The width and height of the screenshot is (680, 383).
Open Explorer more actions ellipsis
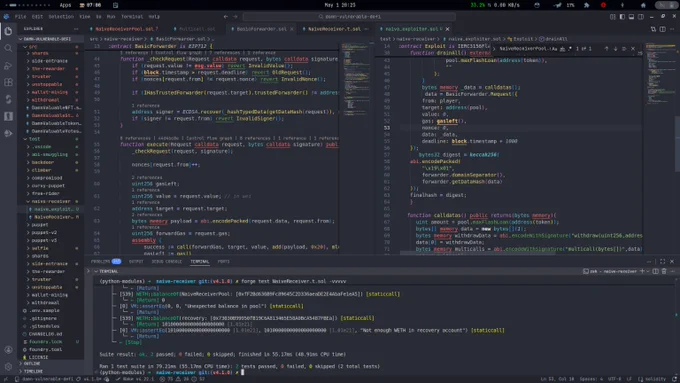tap(76, 29)
